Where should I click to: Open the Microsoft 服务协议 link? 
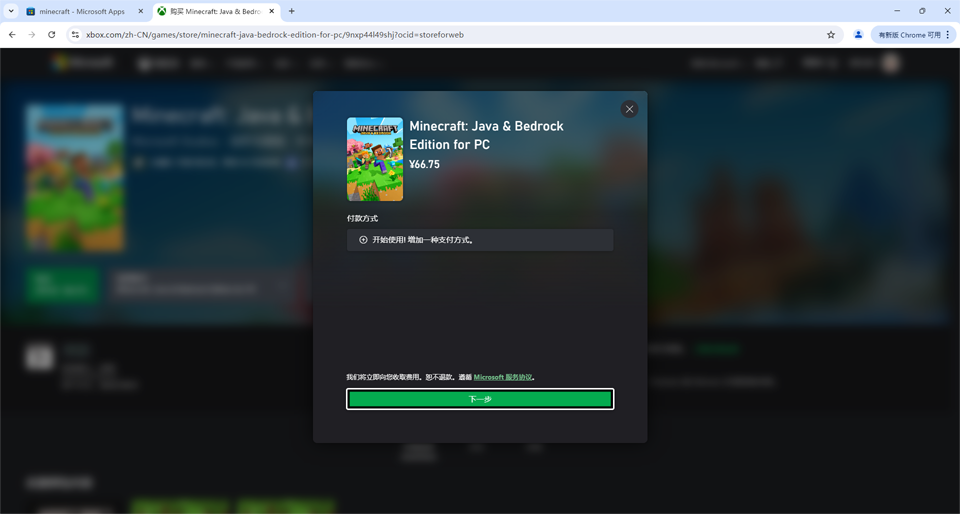[x=502, y=378]
